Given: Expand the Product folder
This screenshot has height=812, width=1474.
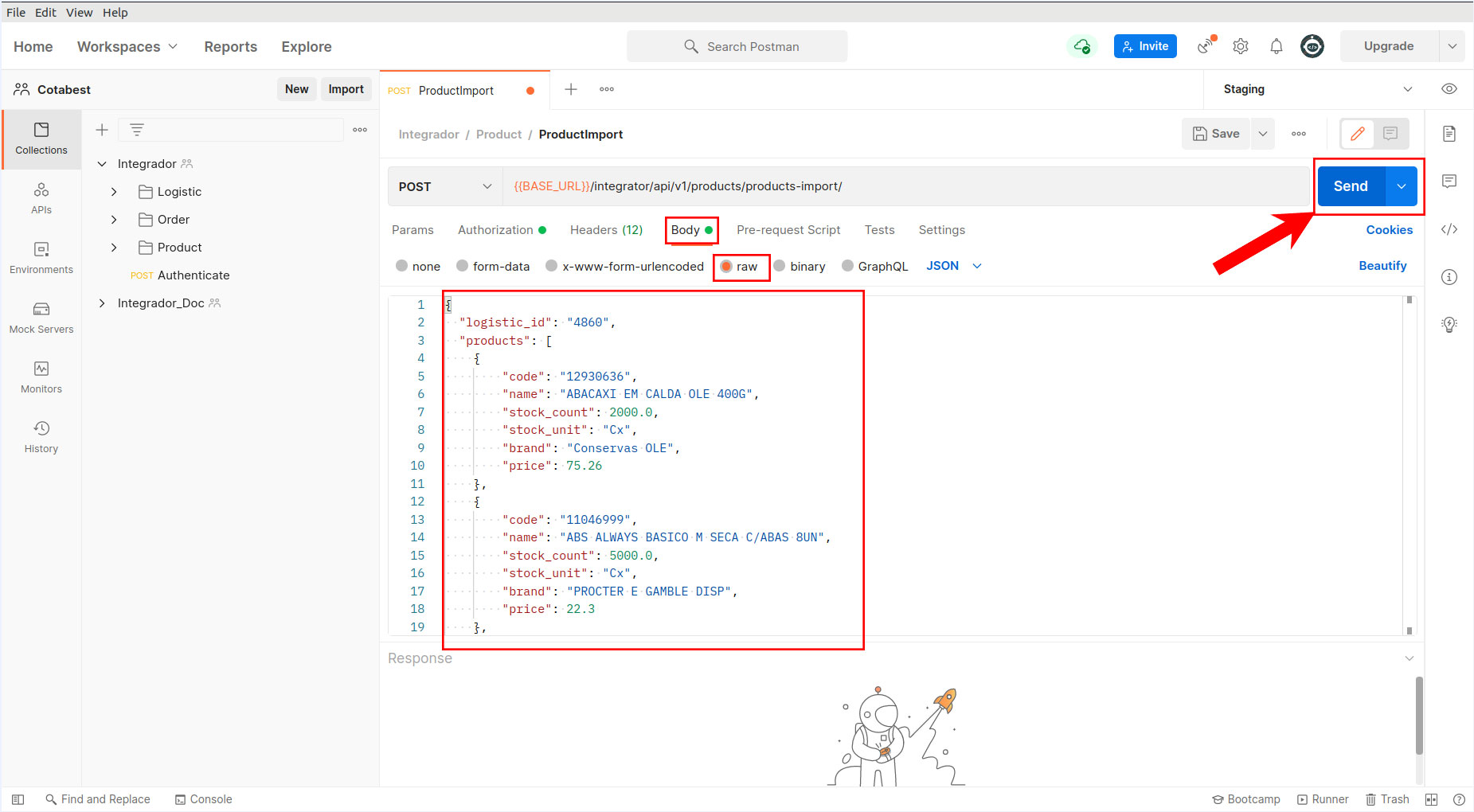Looking at the screenshot, I should (114, 248).
